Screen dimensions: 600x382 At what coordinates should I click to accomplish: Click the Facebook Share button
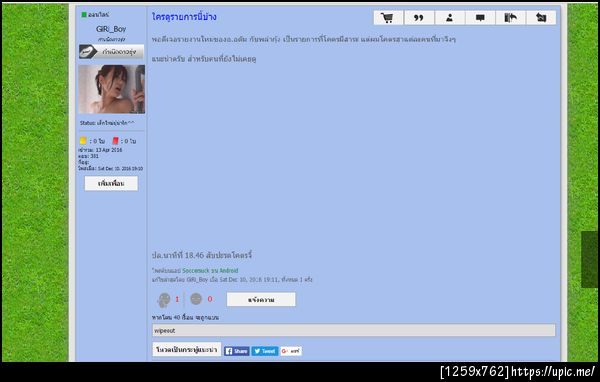click(x=236, y=351)
